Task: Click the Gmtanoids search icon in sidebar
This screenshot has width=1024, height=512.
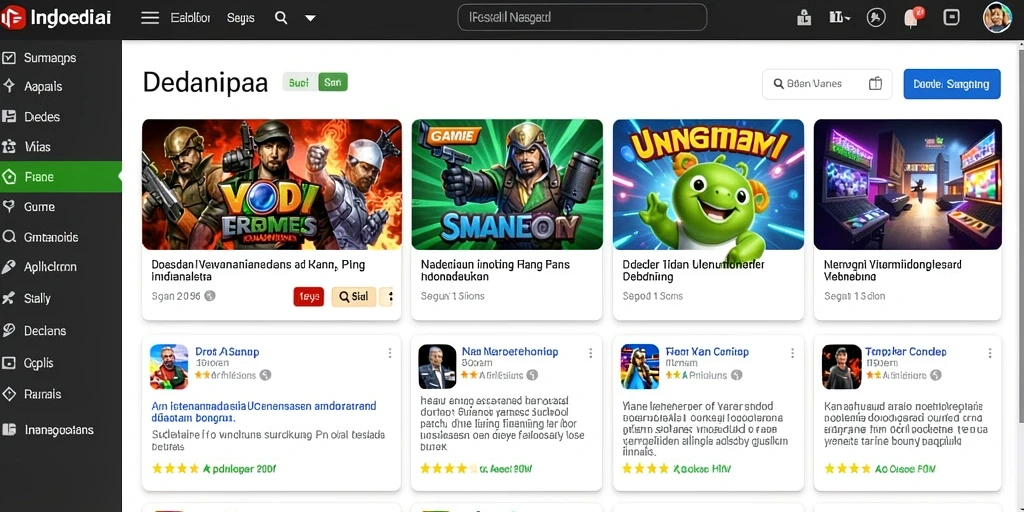Action: pyautogui.click(x=9, y=237)
